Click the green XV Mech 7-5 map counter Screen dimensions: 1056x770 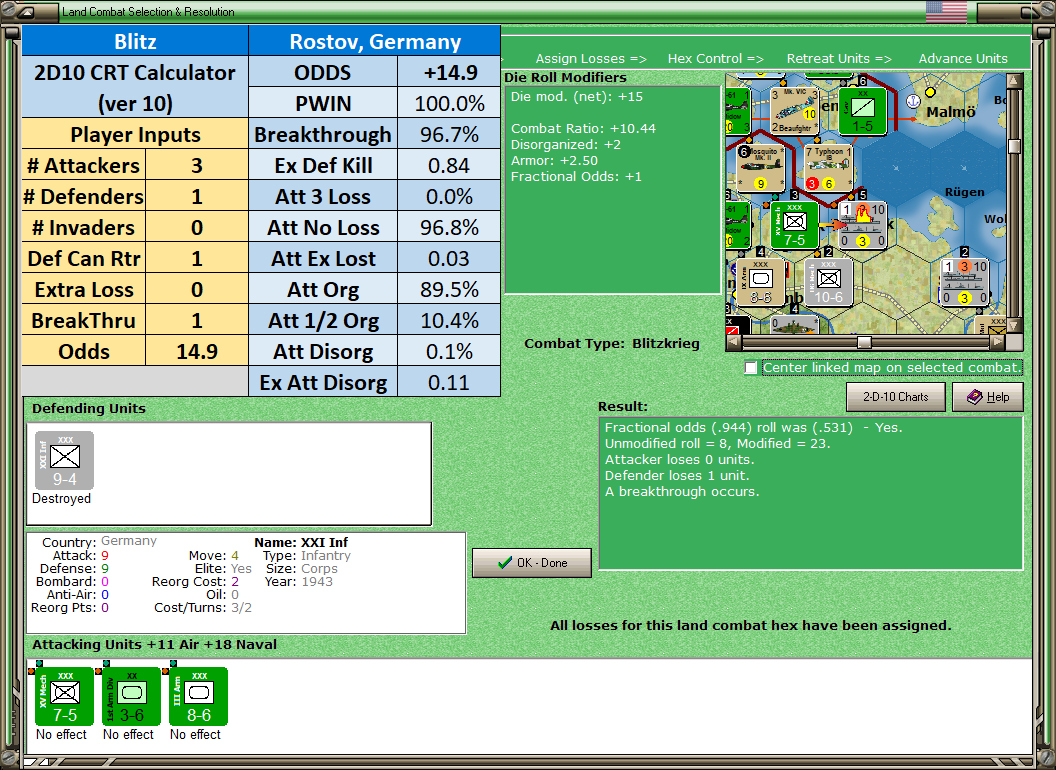[795, 225]
